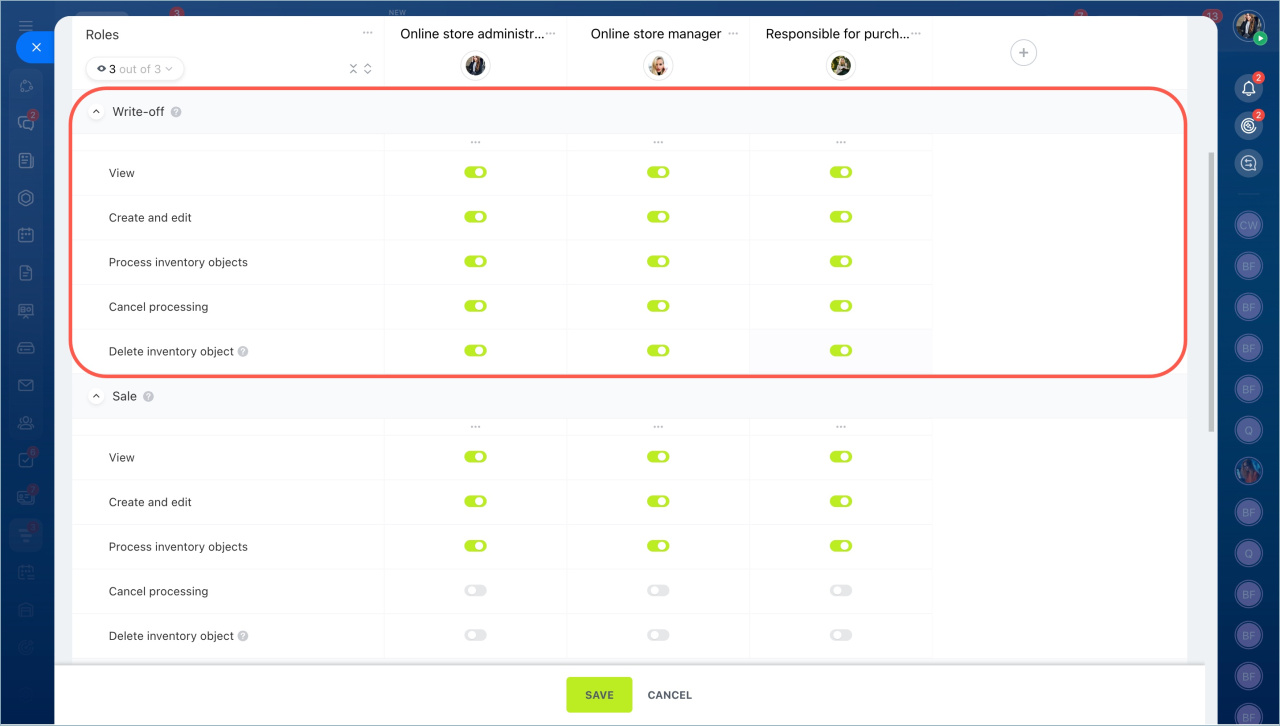Click the 'Roles' header text
Image resolution: width=1280 pixels, height=726 pixels.
tap(102, 35)
